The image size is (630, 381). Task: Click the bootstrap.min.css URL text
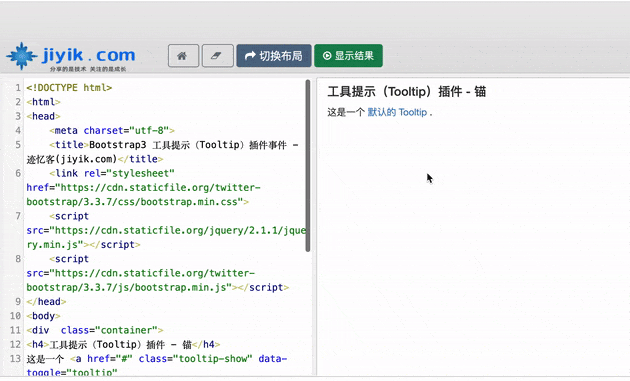coord(138,202)
